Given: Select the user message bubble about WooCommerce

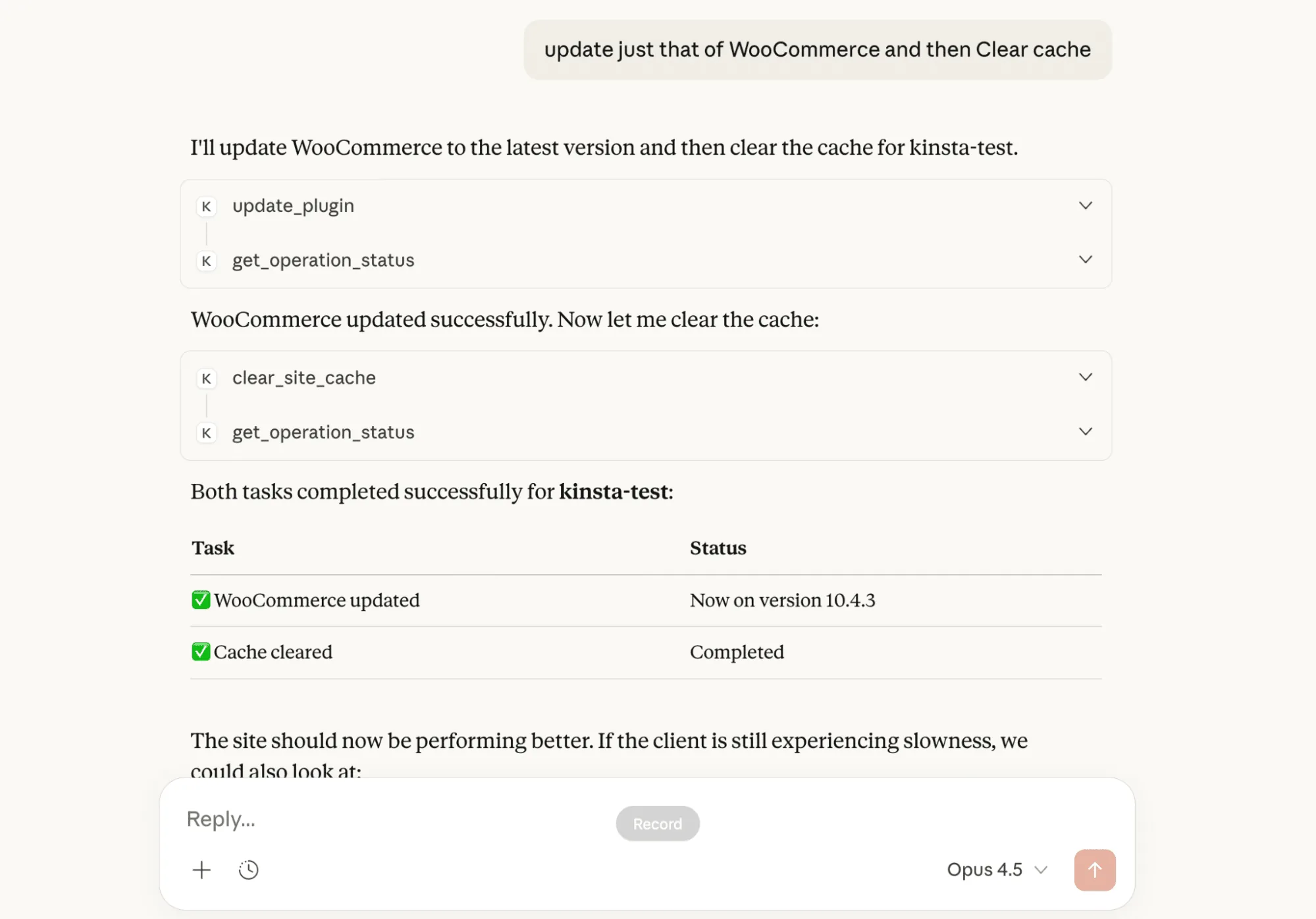Looking at the screenshot, I should pyautogui.click(x=818, y=49).
